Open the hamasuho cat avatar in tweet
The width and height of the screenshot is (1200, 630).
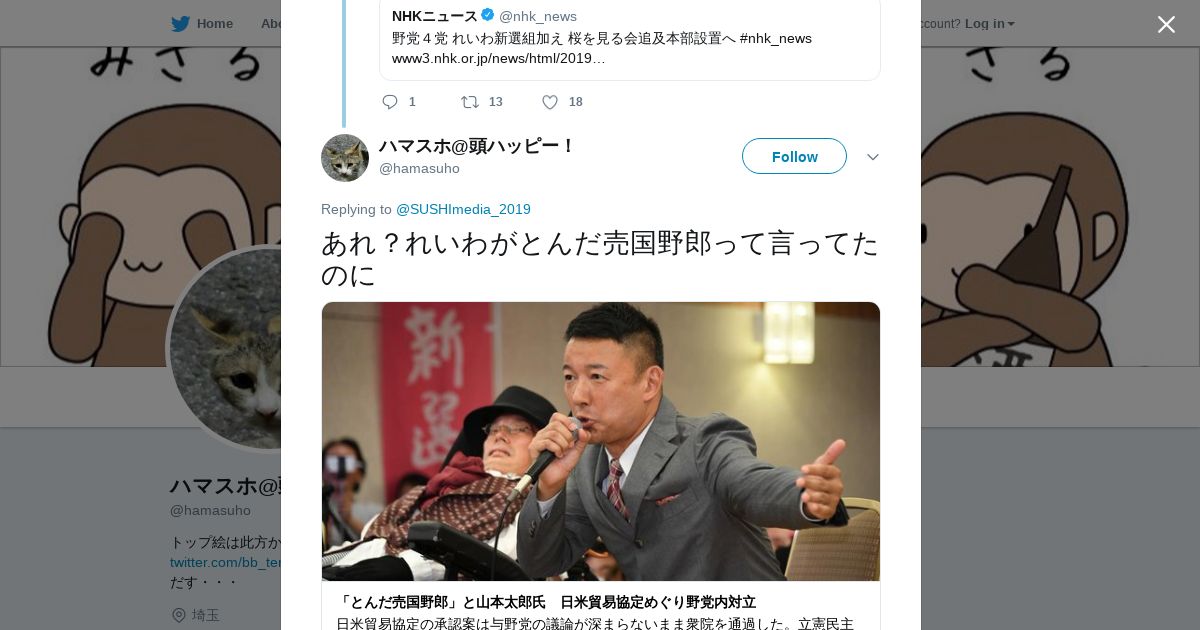coord(345,158)
